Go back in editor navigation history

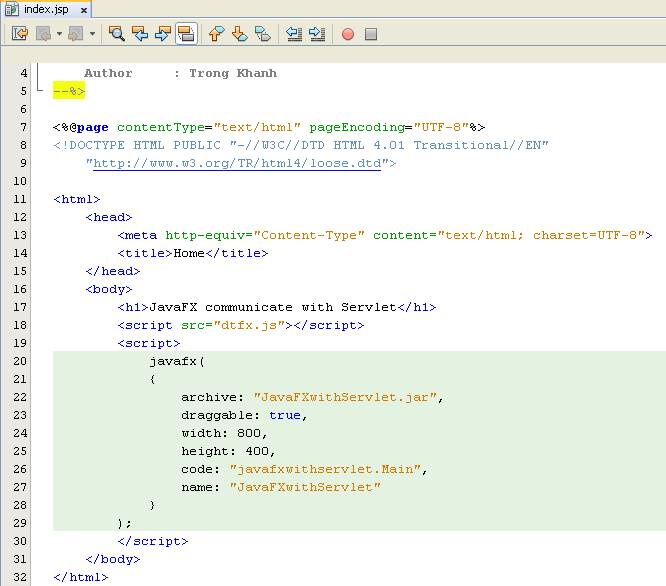43,34
